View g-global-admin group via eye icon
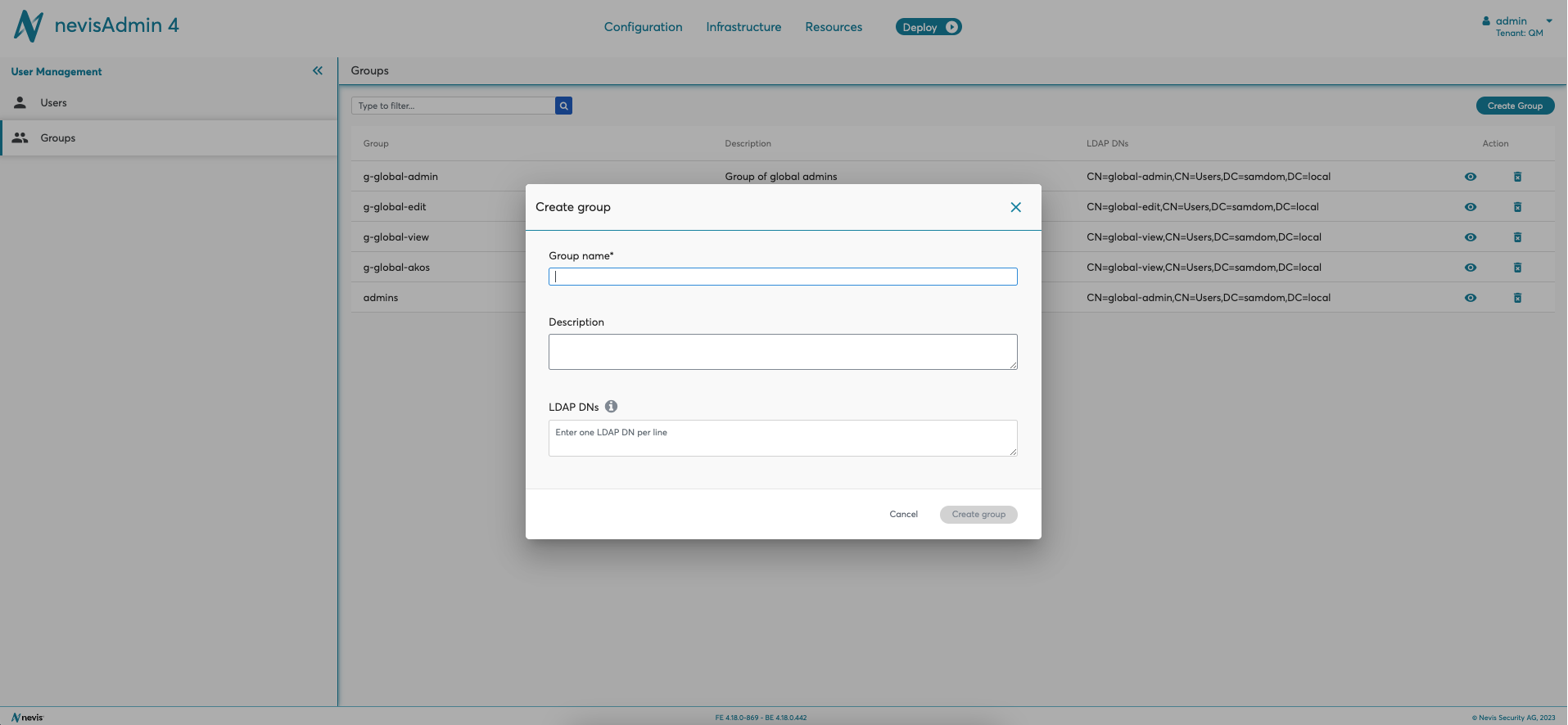The height and width of the screenshot is (725, 1568). [1470, 177]
